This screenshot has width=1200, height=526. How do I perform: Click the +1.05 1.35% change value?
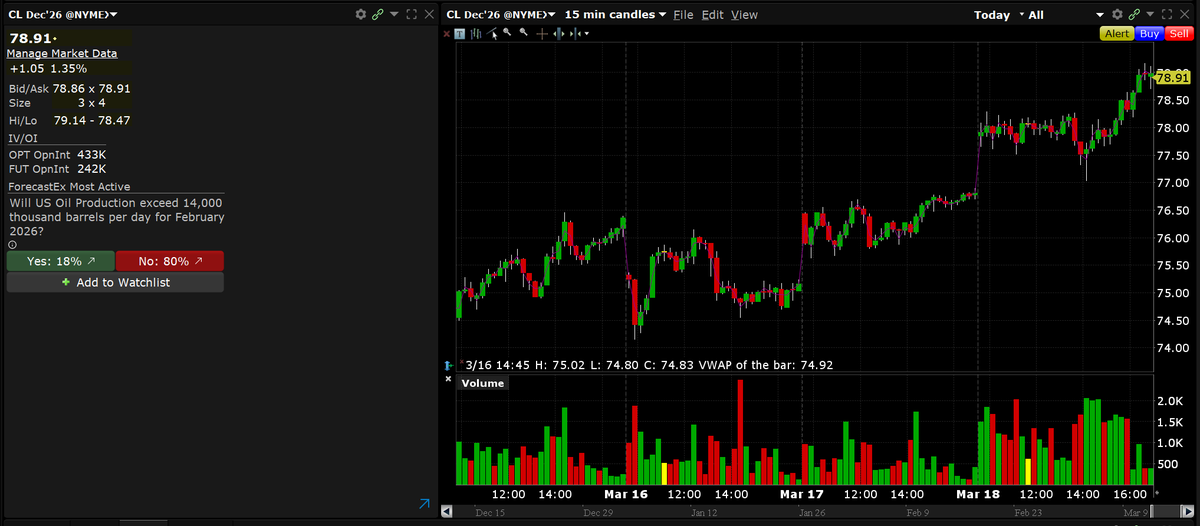(48, 69)
